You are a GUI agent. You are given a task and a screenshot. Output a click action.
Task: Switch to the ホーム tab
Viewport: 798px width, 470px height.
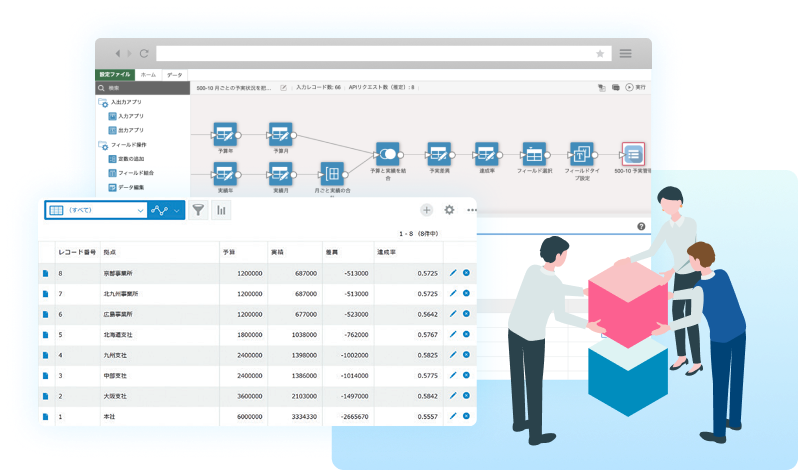click(147, 75)
